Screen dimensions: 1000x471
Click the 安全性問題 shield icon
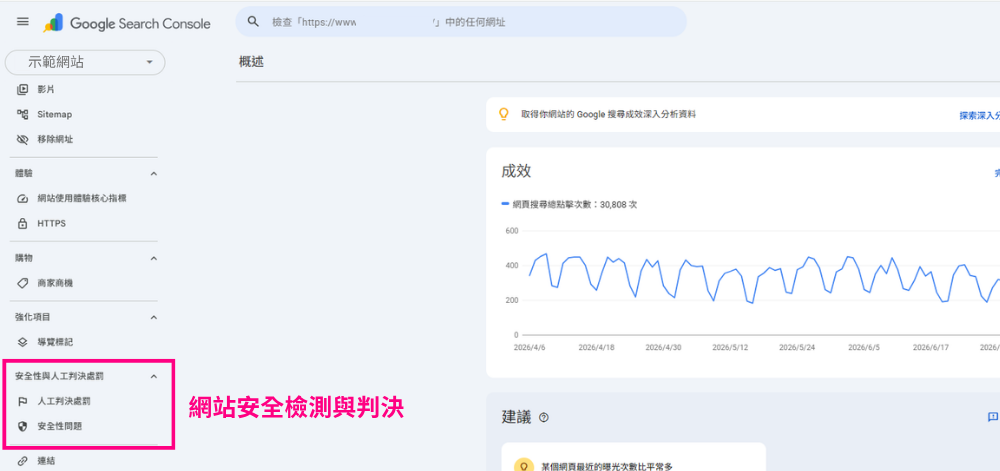pos(22,426)
